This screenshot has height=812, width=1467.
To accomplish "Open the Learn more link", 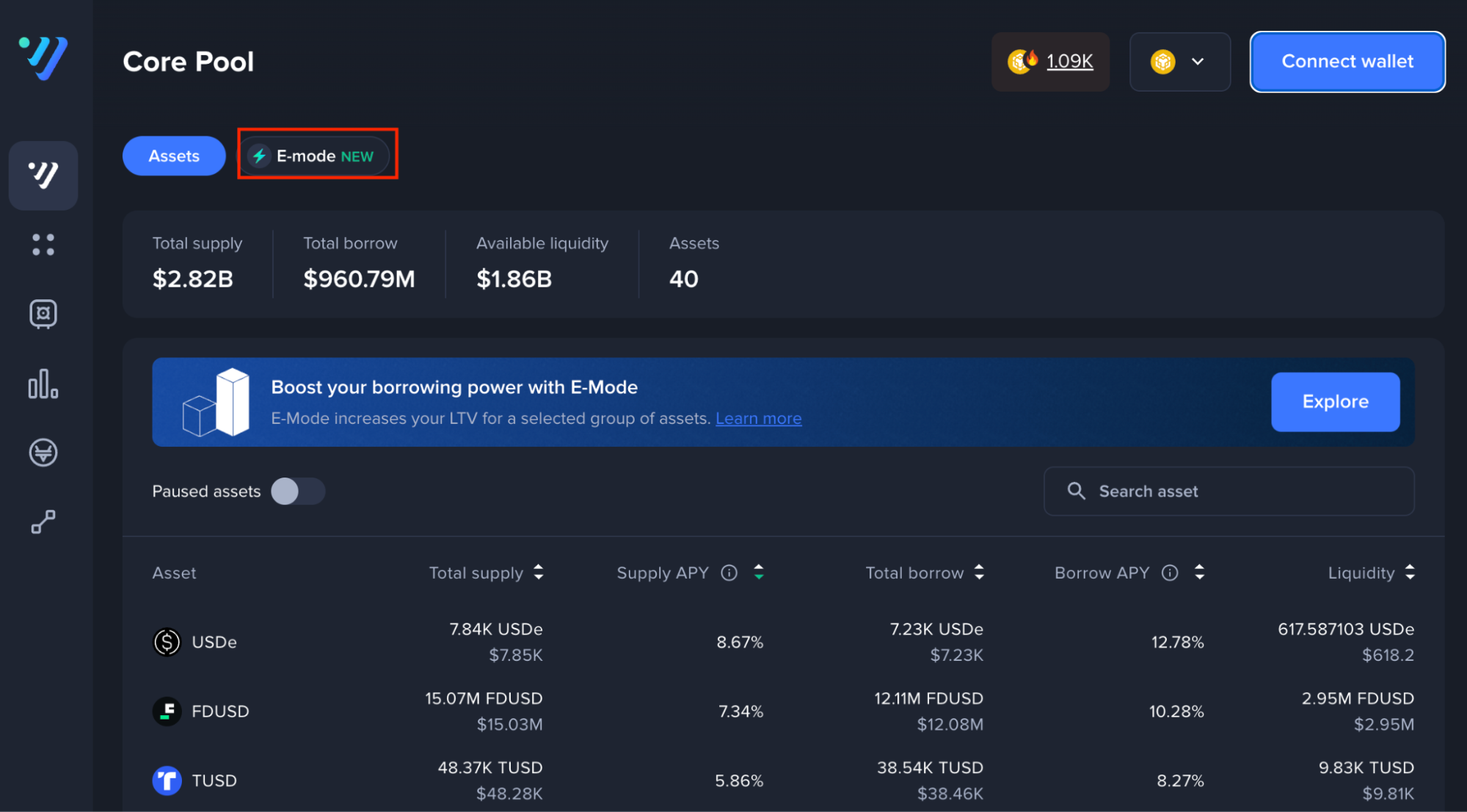I will [x=758, y=419].
